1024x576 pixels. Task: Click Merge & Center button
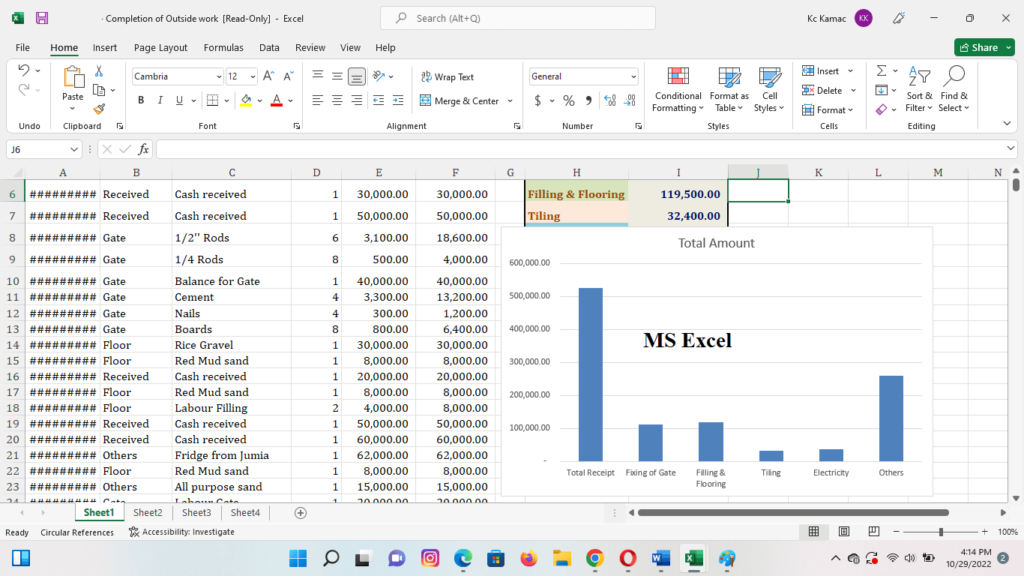point(459,101)
